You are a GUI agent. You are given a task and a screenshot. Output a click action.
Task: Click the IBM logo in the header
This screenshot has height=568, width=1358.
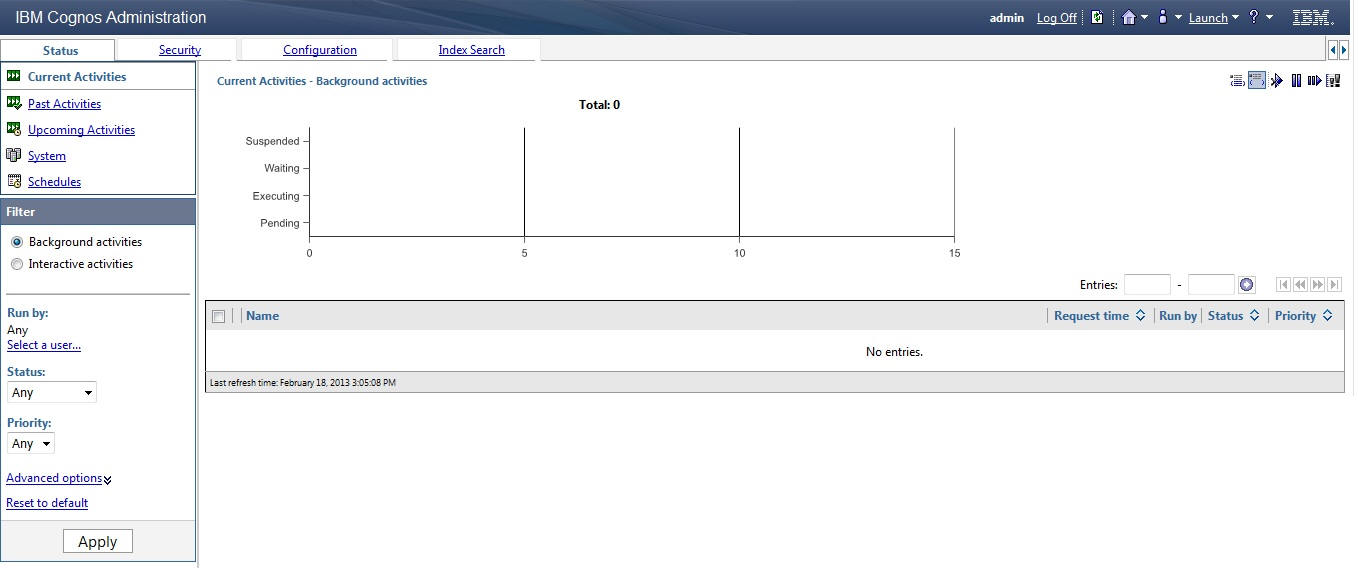click(x=1313, y=17)
